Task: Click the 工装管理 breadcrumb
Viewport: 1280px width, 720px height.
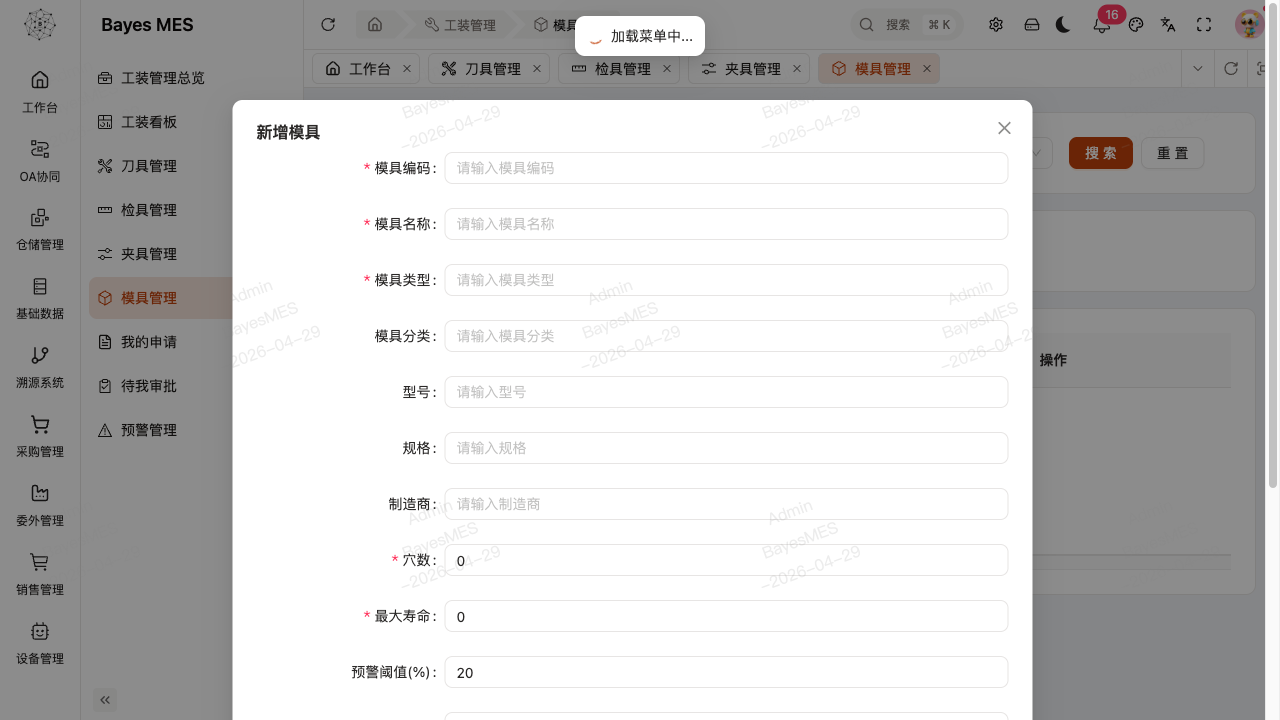Action: [x=460, y=25]
